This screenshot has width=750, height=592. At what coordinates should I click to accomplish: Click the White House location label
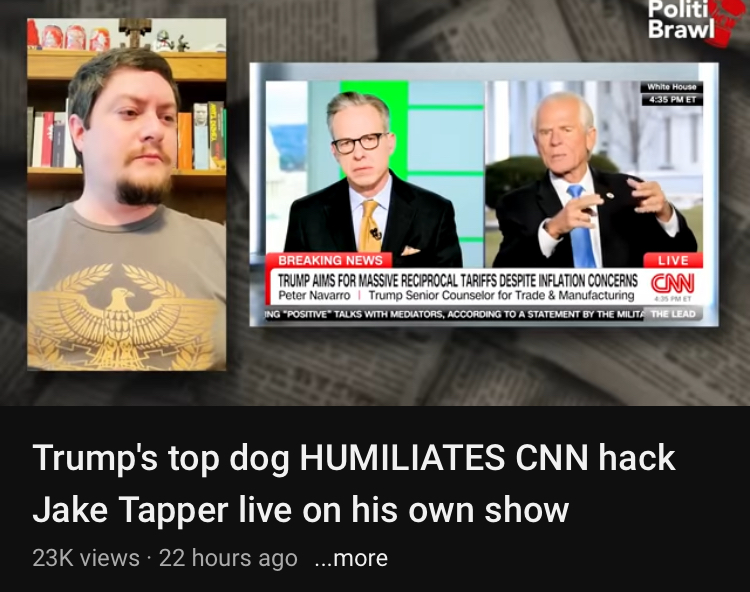tap(672, 87)
